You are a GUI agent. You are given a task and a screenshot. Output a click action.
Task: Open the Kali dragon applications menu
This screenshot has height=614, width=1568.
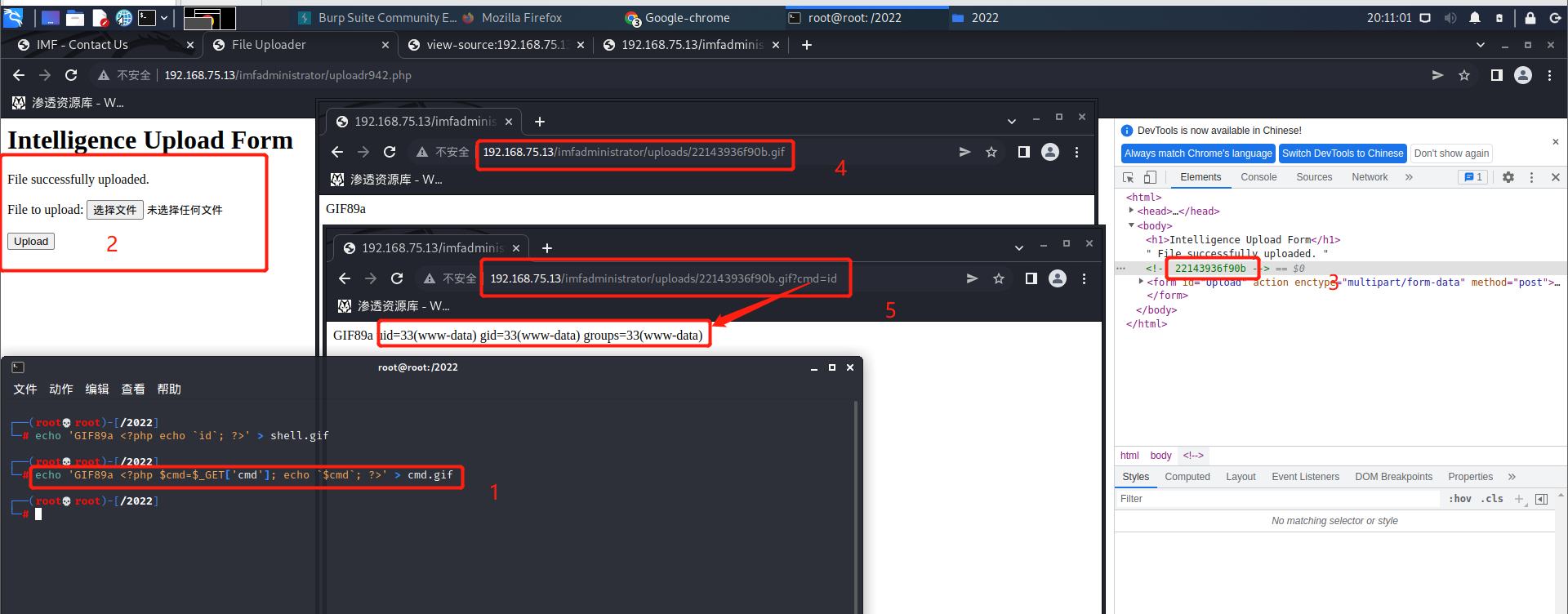tap(13, 17)
